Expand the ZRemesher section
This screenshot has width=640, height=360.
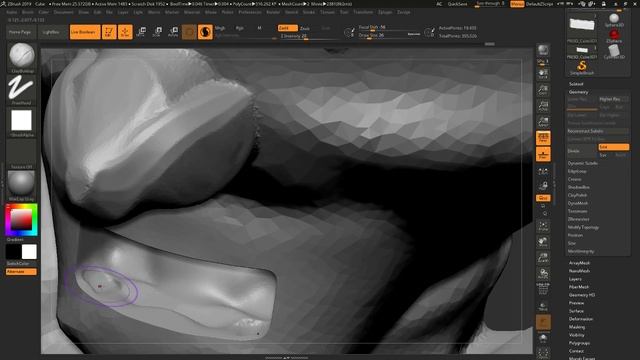578,219
